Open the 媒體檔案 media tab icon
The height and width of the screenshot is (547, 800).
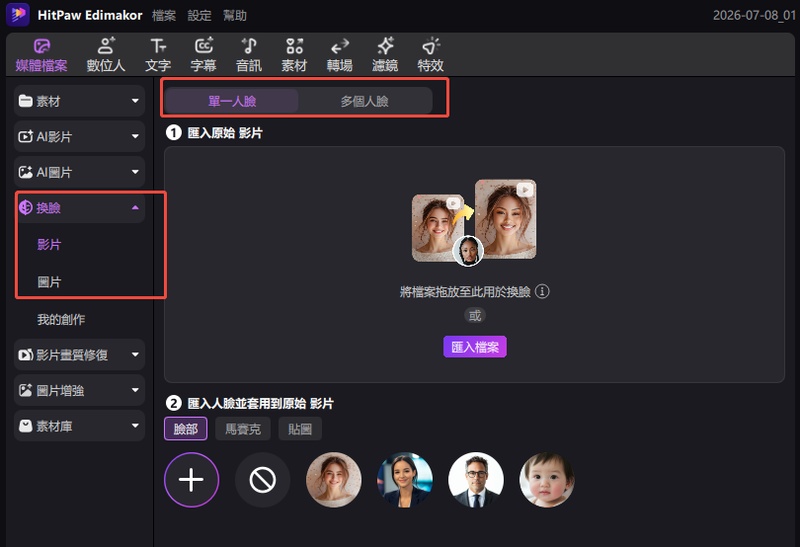(41, 46)
